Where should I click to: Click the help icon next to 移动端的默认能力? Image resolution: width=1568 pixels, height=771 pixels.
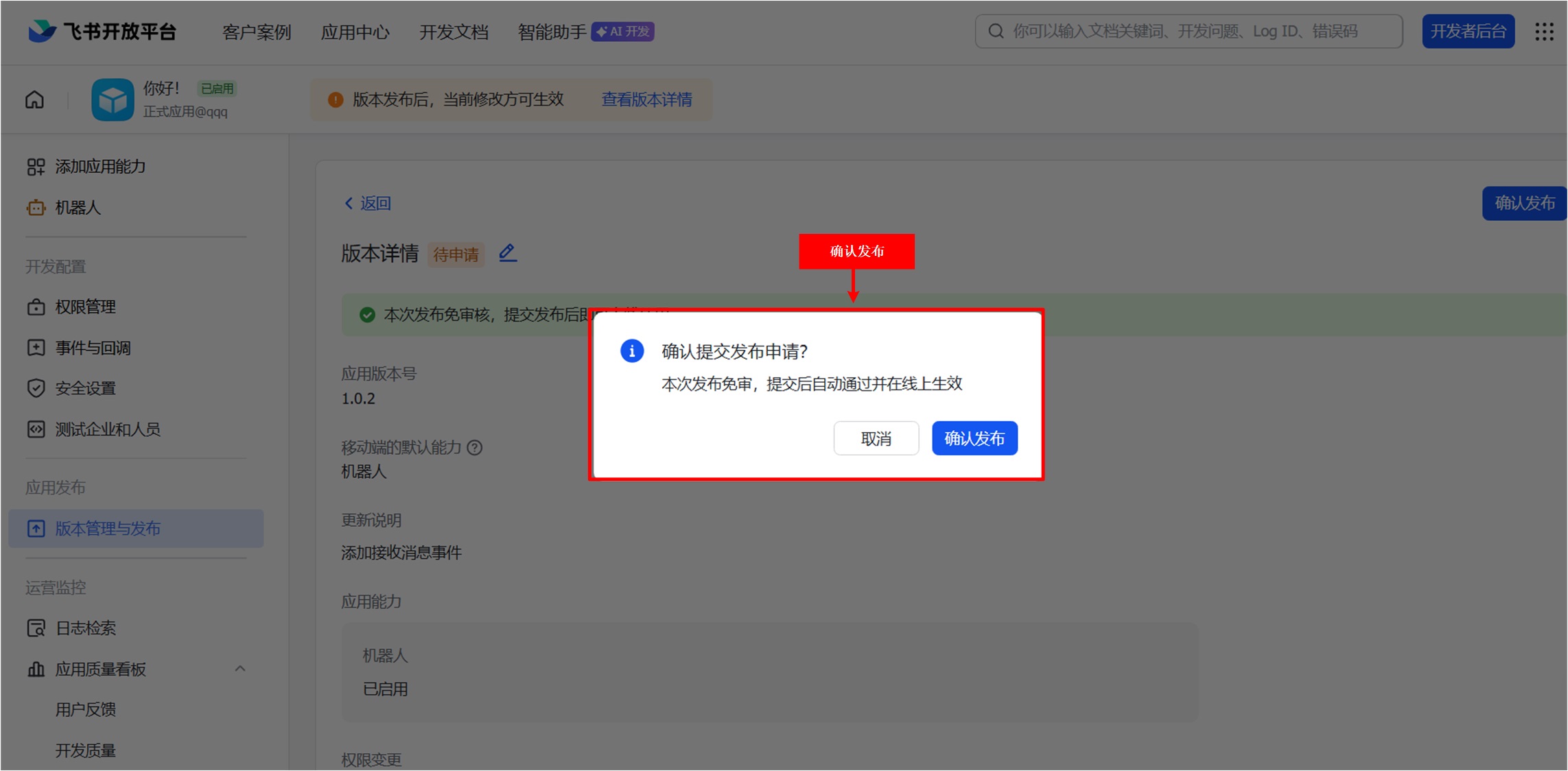click(474, 448)
